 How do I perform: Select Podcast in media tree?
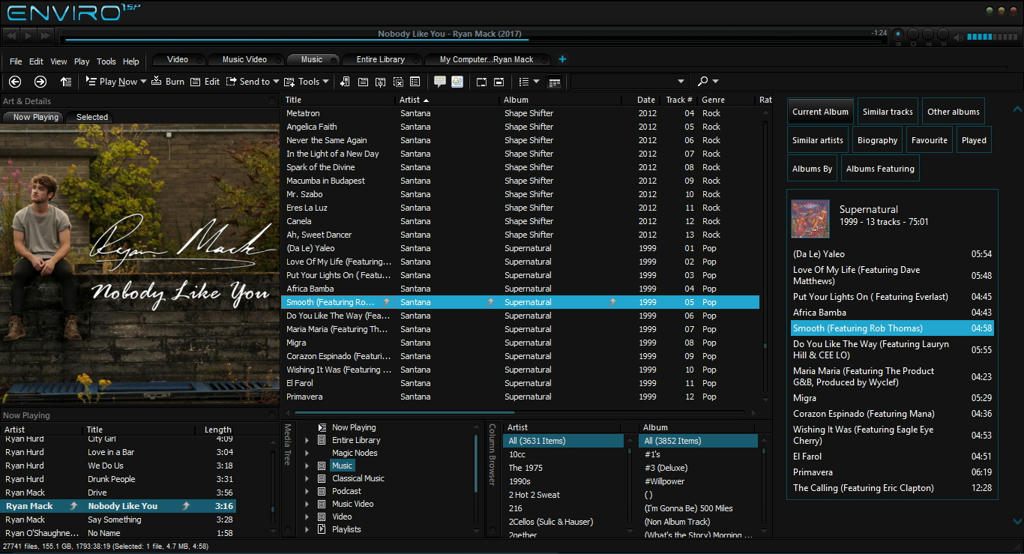(x=346, y=491)
